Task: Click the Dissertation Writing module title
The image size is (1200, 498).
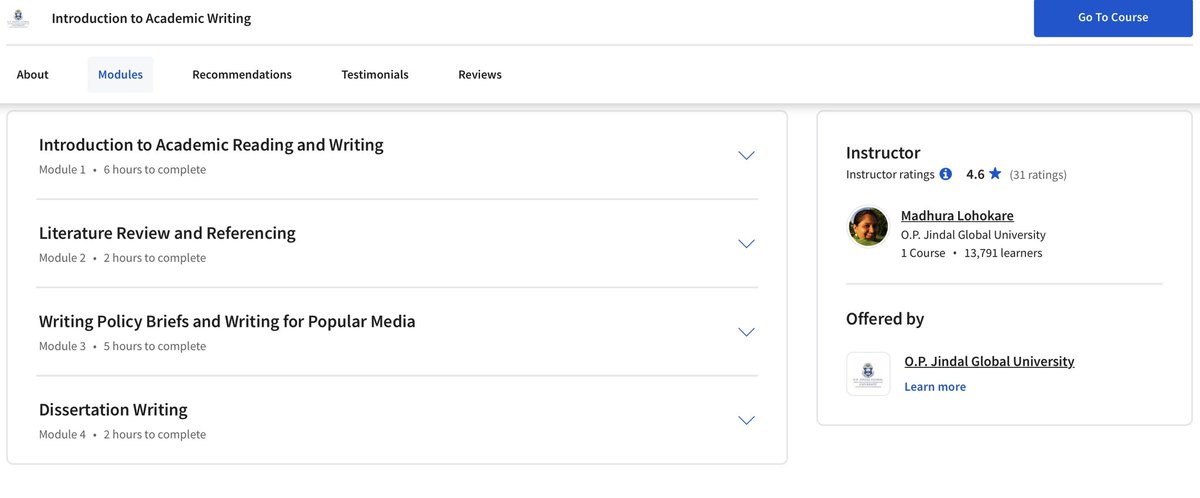Action: click(x=113, y=410)
